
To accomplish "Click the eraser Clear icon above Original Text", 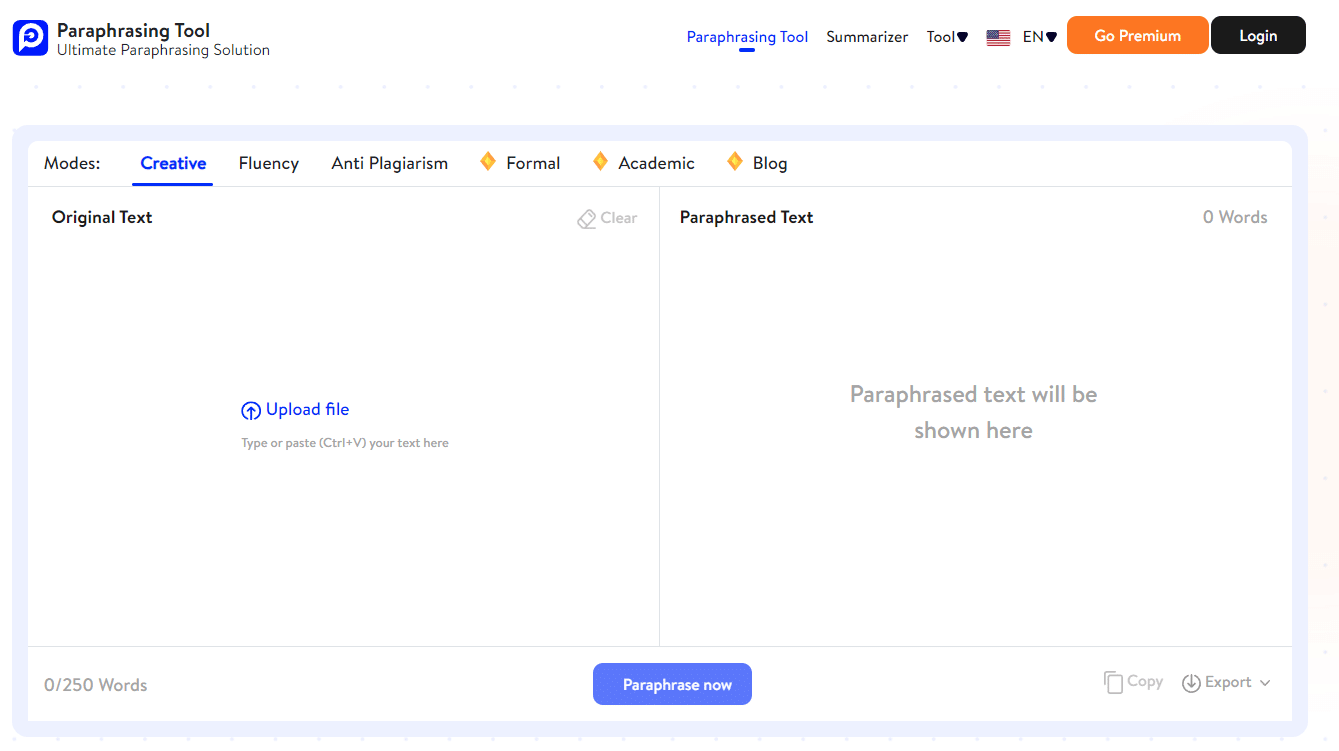I will pyautogui.click(x=587, y=218).
